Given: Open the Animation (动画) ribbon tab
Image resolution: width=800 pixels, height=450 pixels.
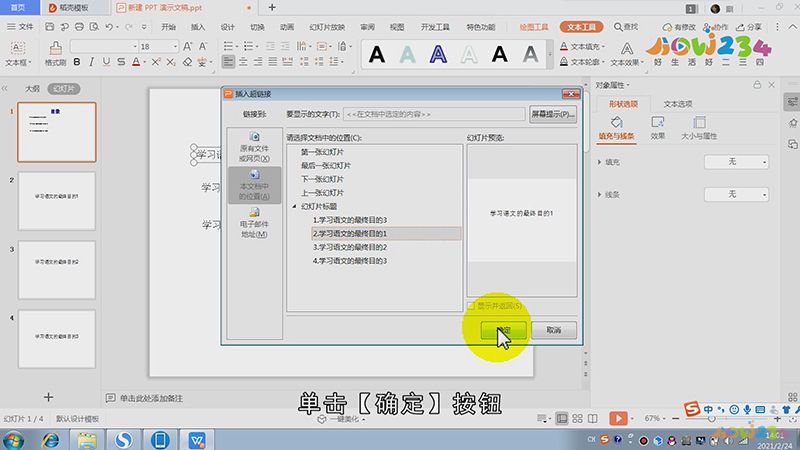Looking at the screenshot, I should (287, 27).
